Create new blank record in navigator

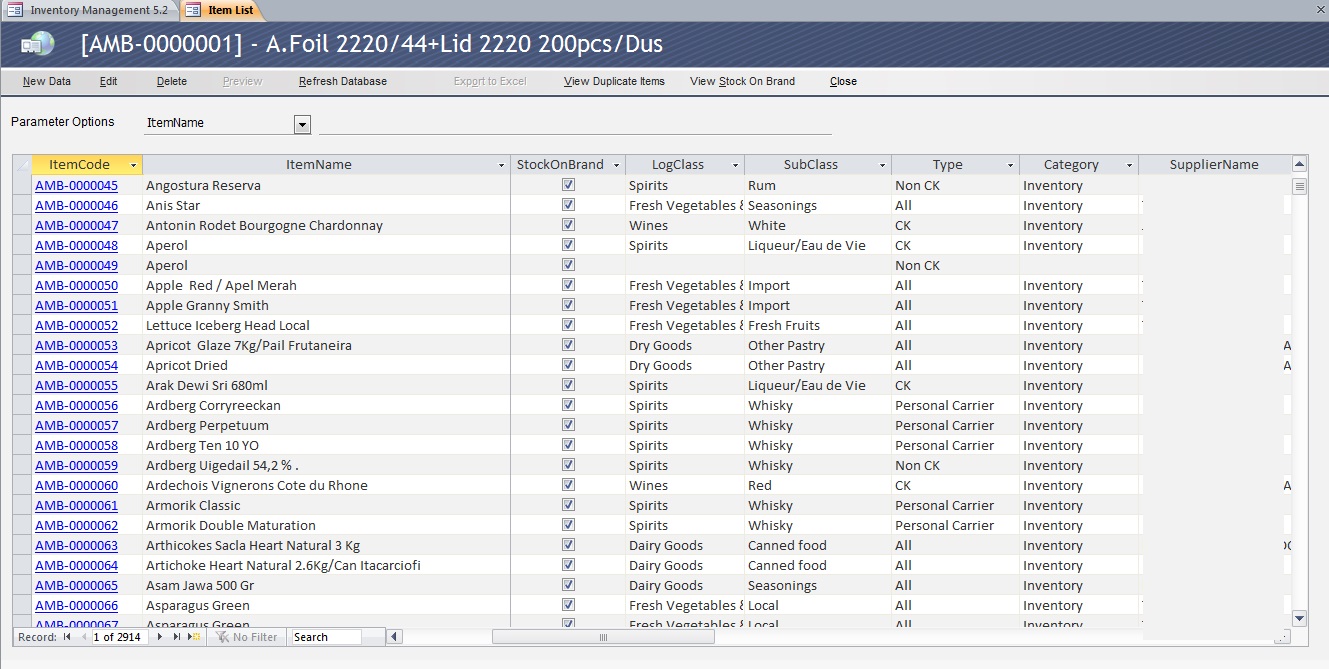pos(194,637)
